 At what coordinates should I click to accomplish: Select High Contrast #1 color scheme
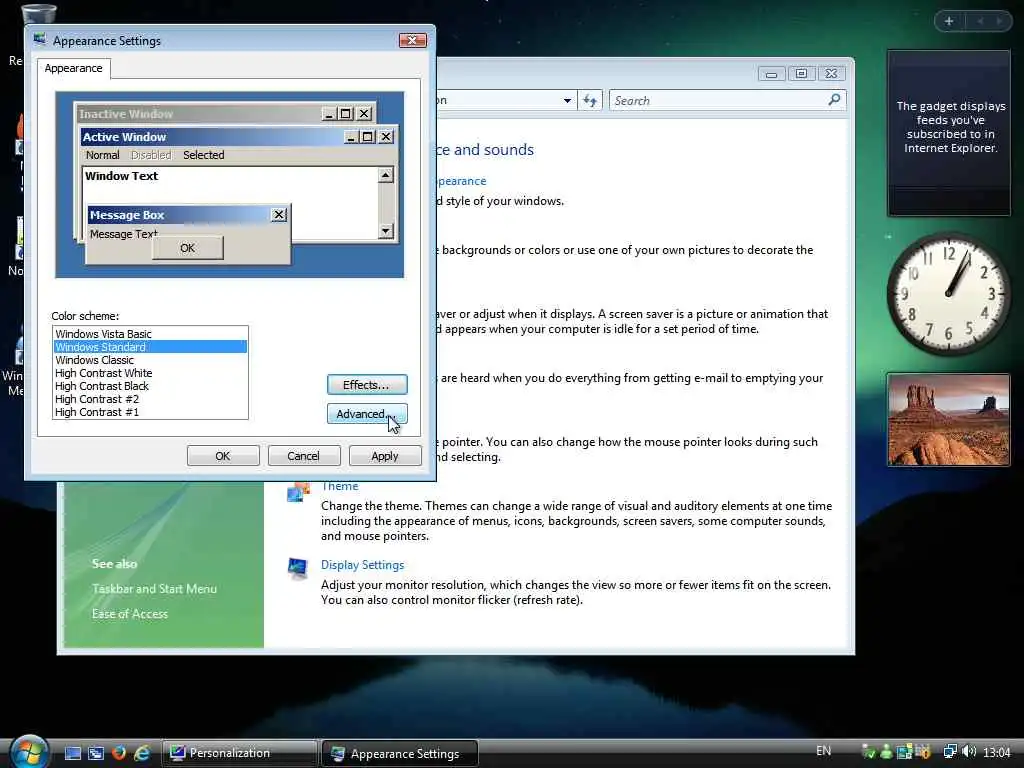(150, 412)
